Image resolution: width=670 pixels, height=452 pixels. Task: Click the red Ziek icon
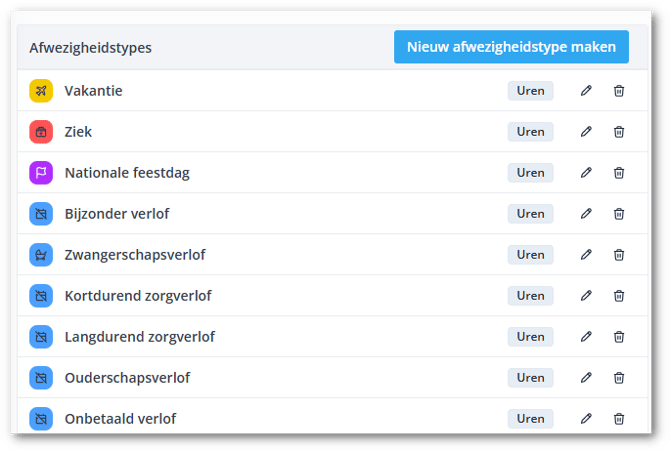(41, 132)
